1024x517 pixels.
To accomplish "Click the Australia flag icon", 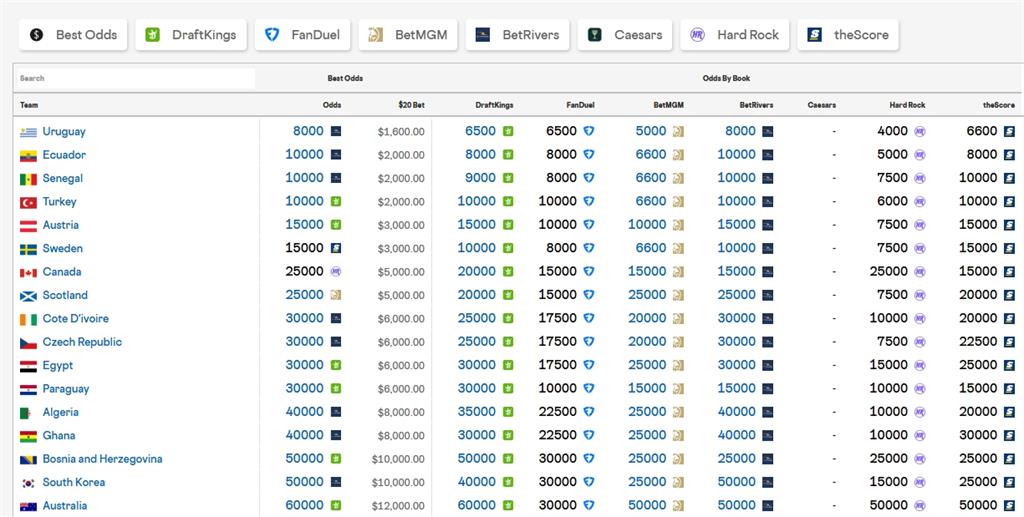I will [x=28, y=507].
